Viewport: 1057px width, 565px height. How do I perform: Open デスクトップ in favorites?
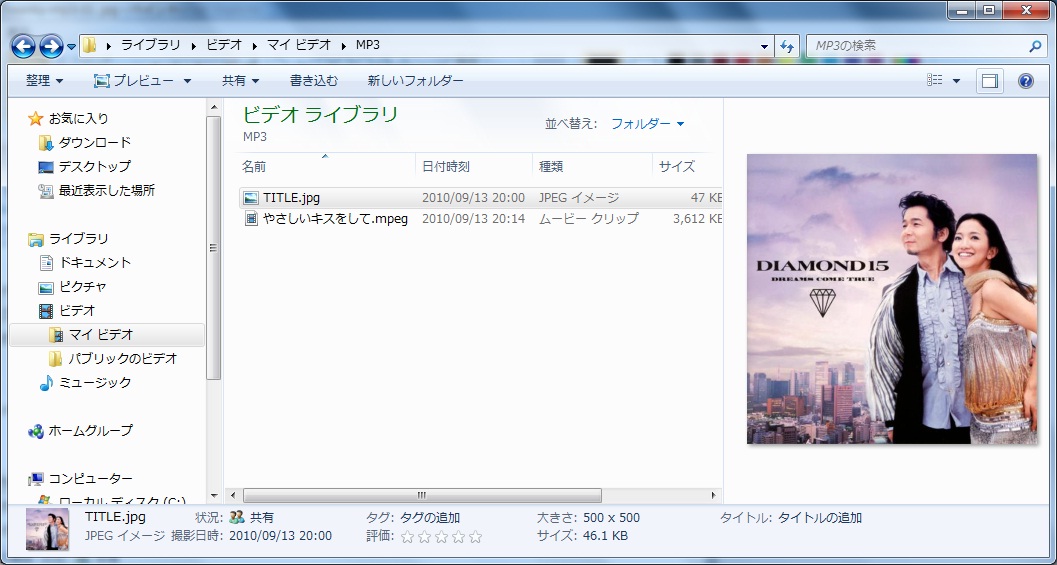point(94,167)
